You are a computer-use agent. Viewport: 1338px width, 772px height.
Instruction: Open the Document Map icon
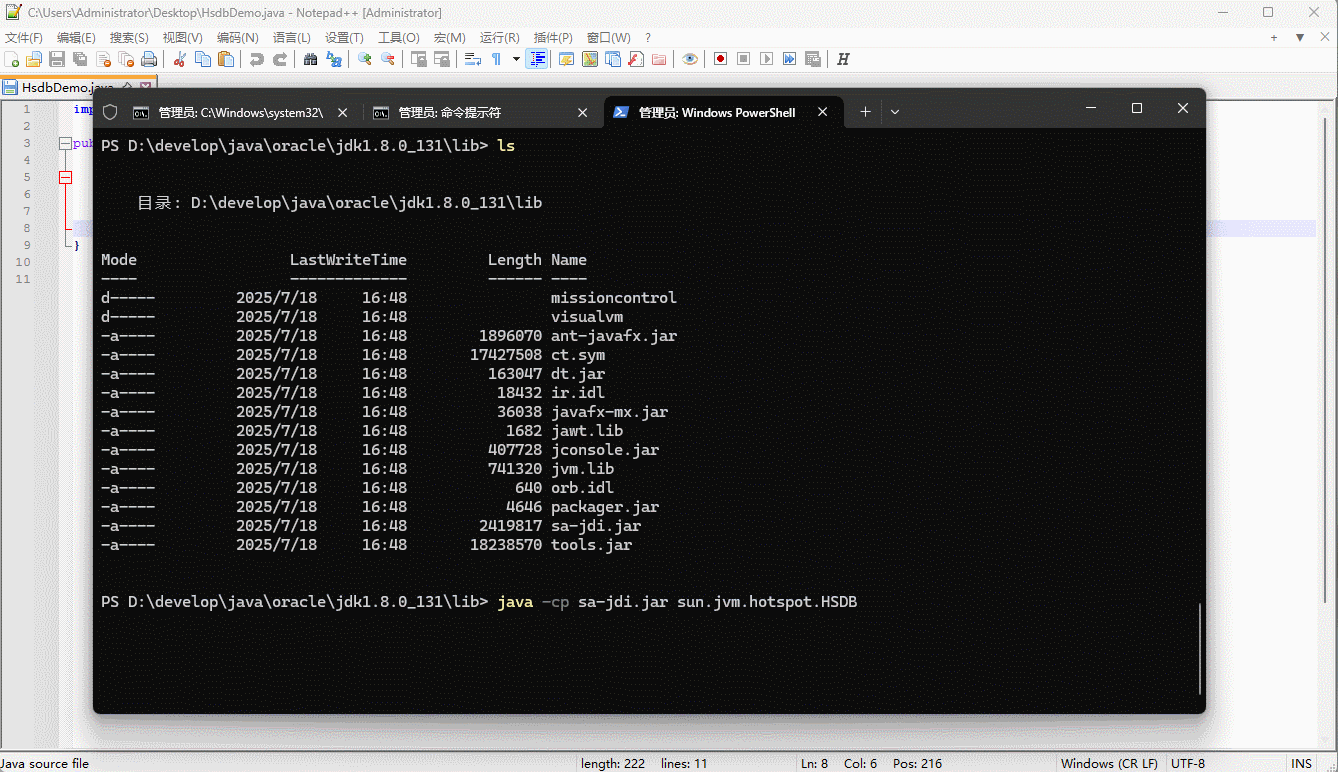click(x=590, y=59)
